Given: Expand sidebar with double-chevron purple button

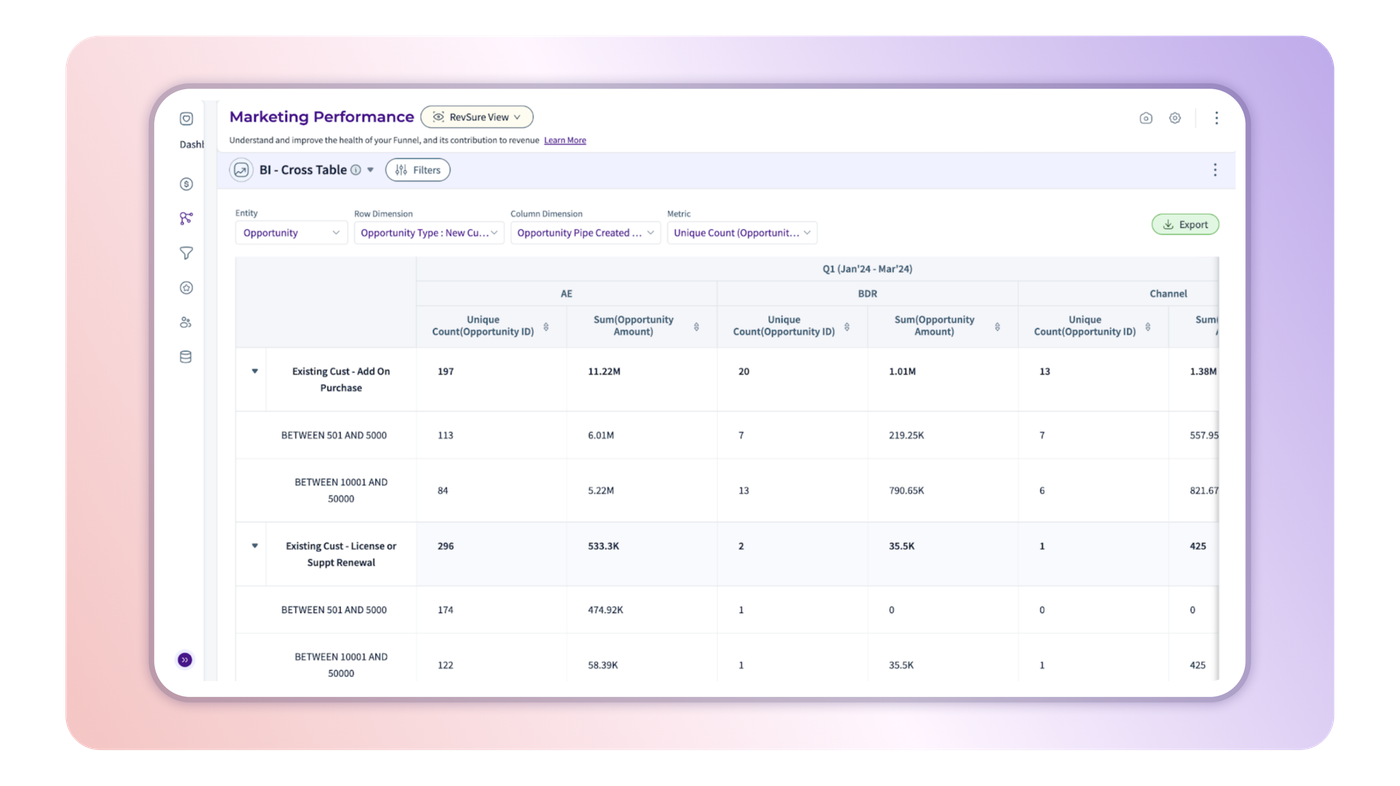Looking at the screenshot, I should (185, 660).
